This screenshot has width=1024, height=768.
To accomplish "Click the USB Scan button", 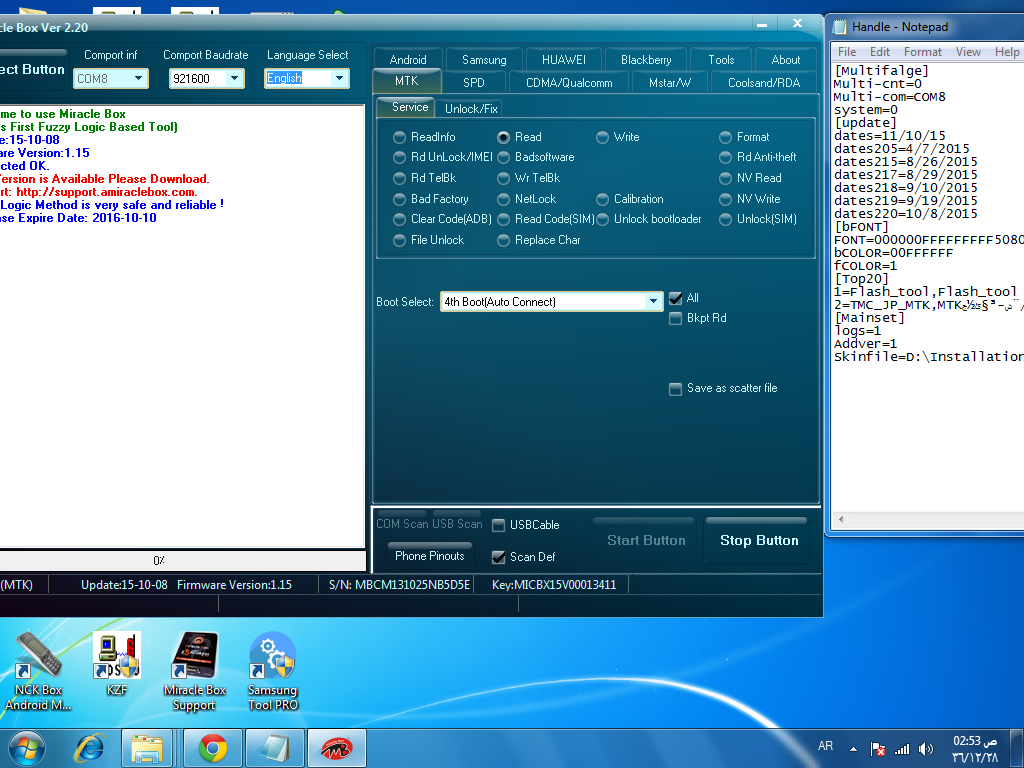I will tap(456, 524).
